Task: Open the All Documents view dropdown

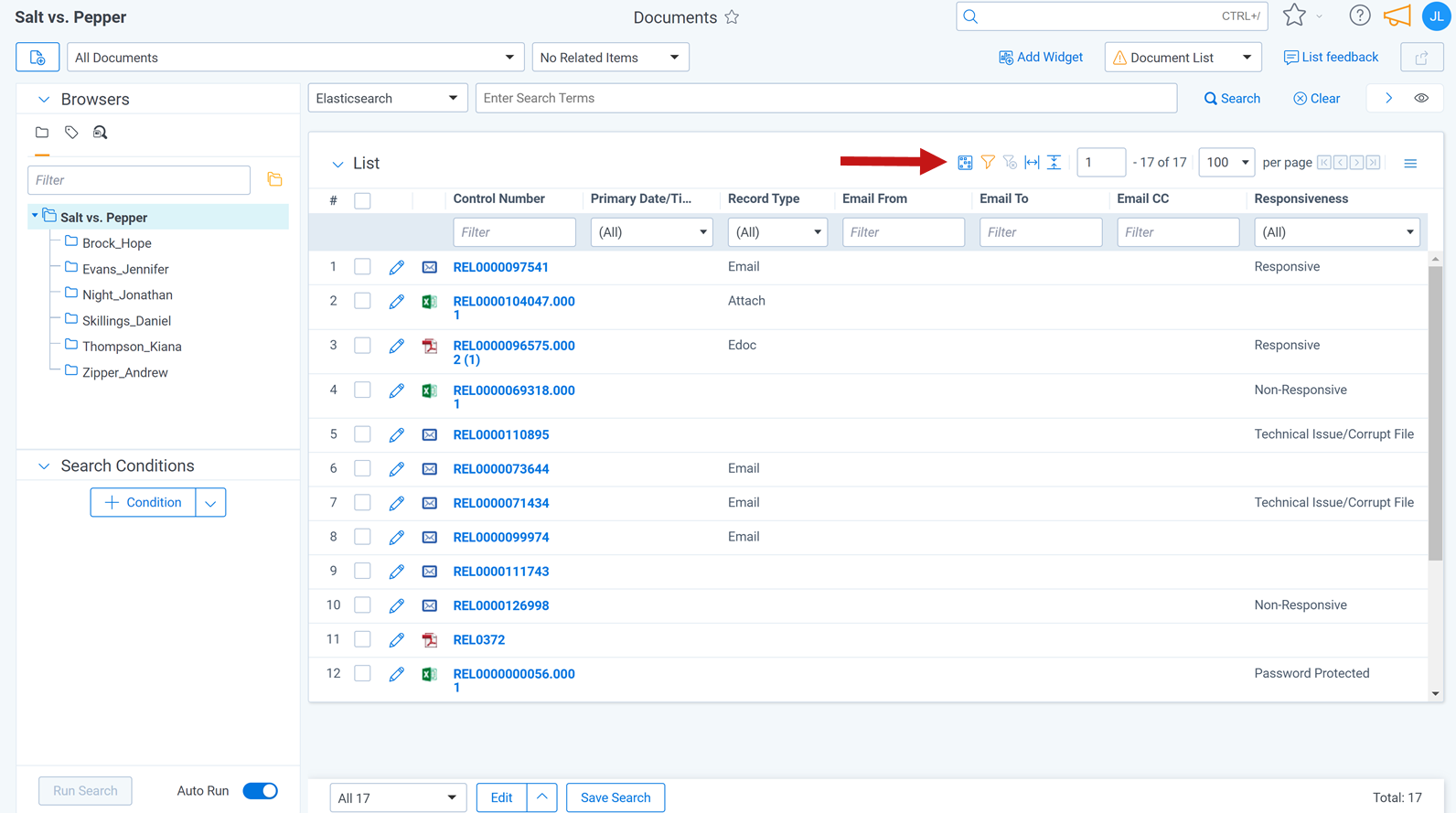Action: [x=295, y=58]
